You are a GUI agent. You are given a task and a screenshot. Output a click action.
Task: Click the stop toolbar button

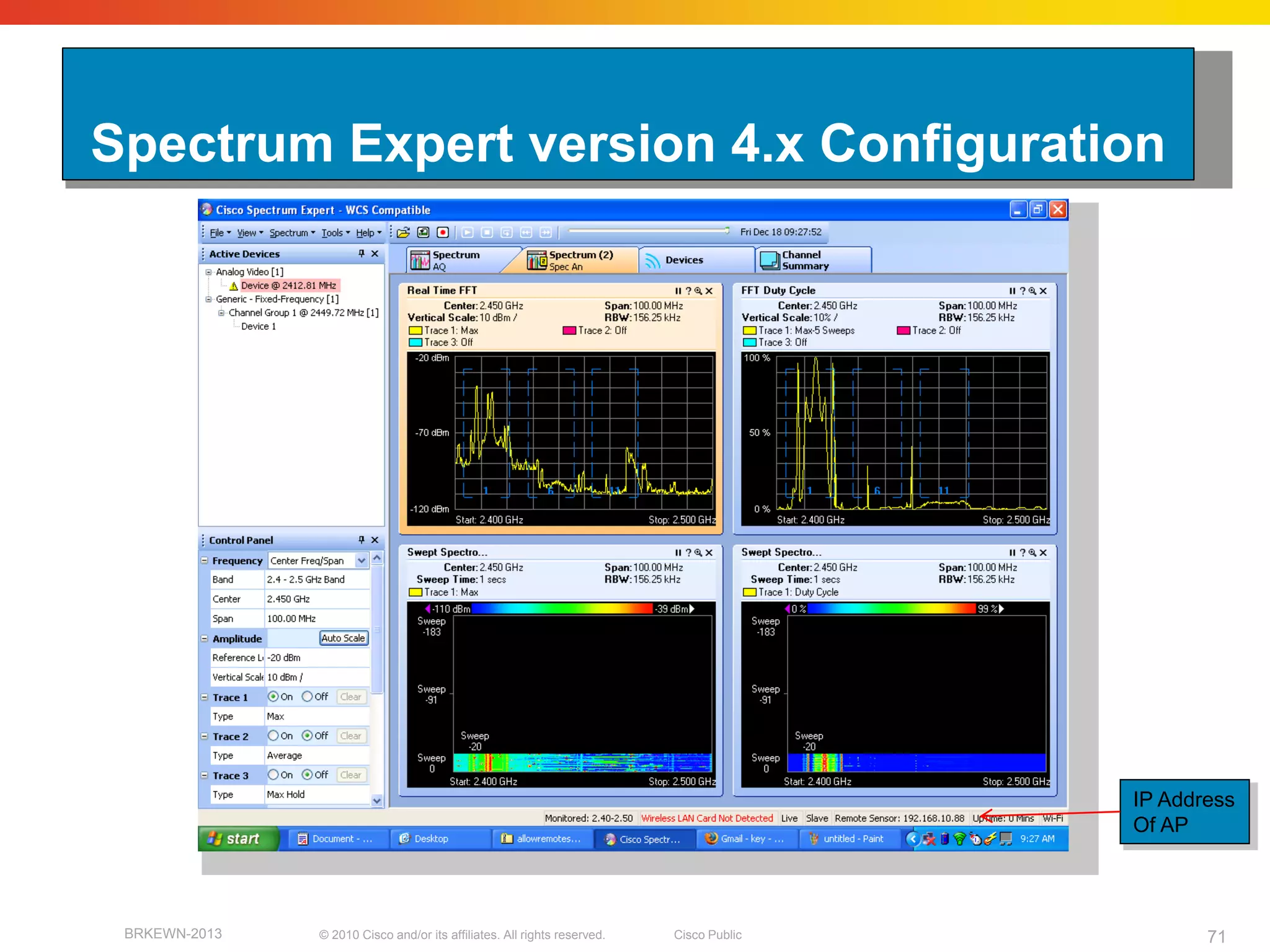click(x=487, y=232)
